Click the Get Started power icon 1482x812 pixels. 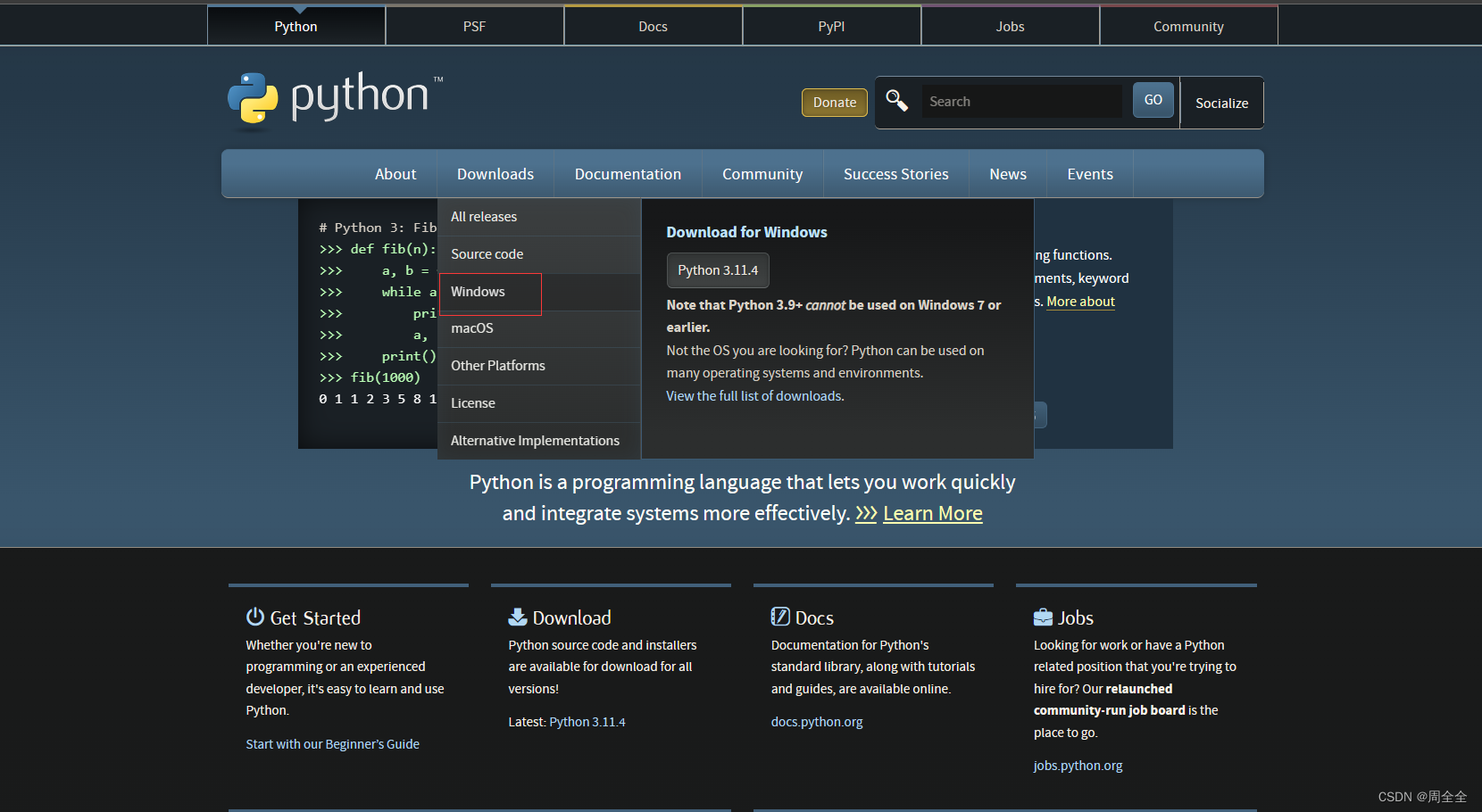(255, 617)
